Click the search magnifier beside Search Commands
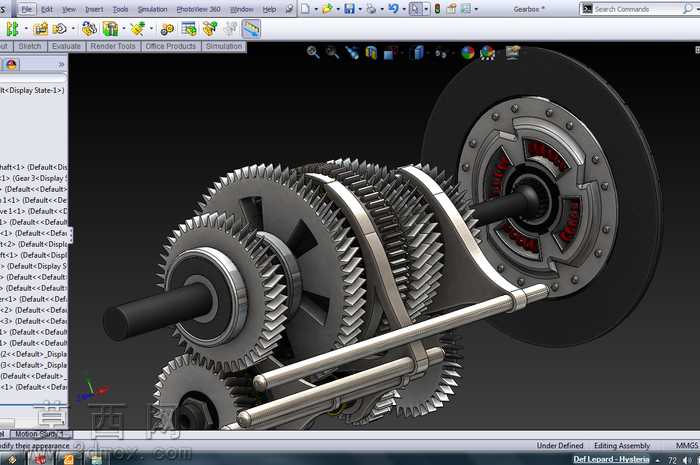The height and width of the screenshot is (465, 700). [x=688, y=8]
